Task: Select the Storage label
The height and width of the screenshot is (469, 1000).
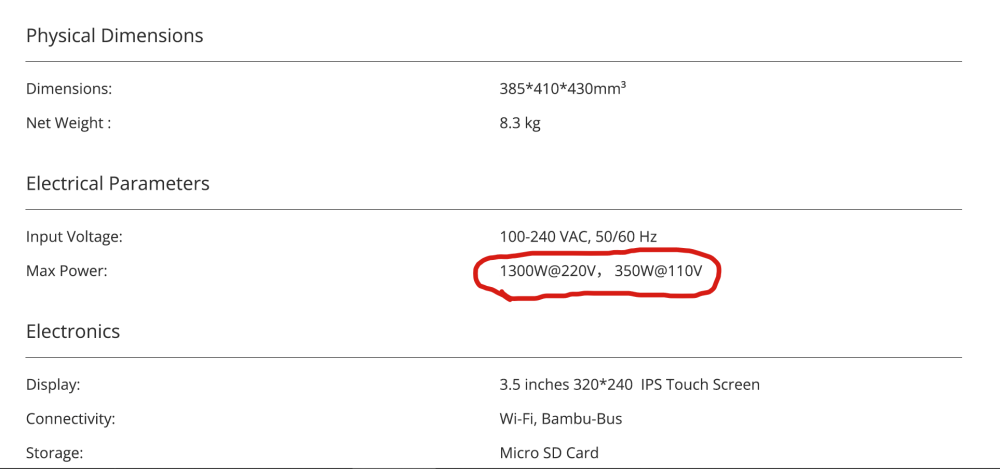Action: 54,453
